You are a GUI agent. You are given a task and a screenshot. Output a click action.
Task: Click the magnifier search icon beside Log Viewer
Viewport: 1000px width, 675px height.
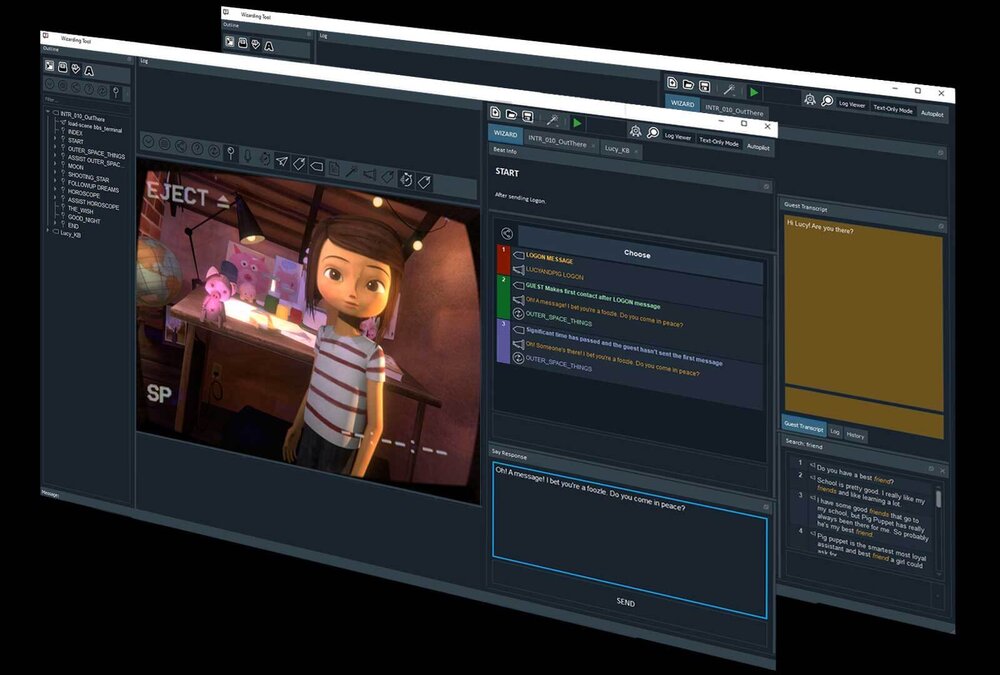[x=652, y=132]
